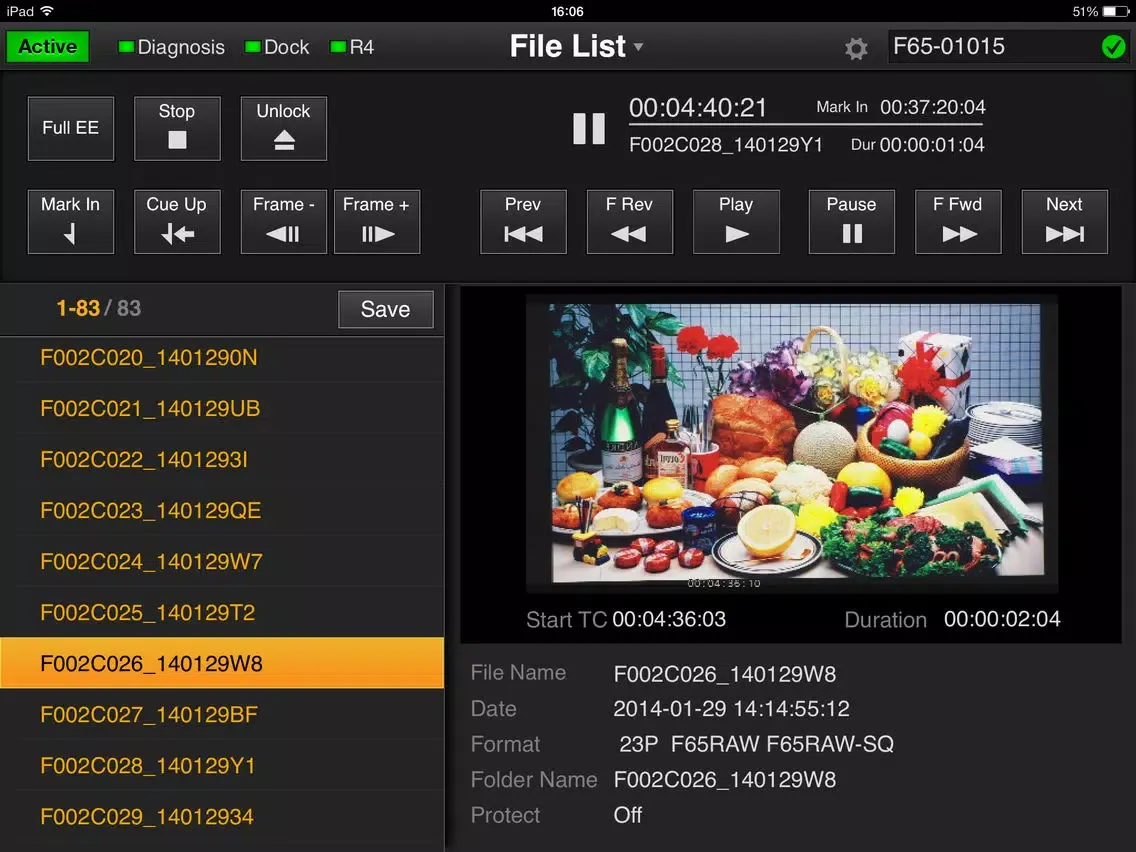Viewport: 1136px width, 852px height.
Task: Pause playback with the Pause button
Action: (x=851, y=222)
